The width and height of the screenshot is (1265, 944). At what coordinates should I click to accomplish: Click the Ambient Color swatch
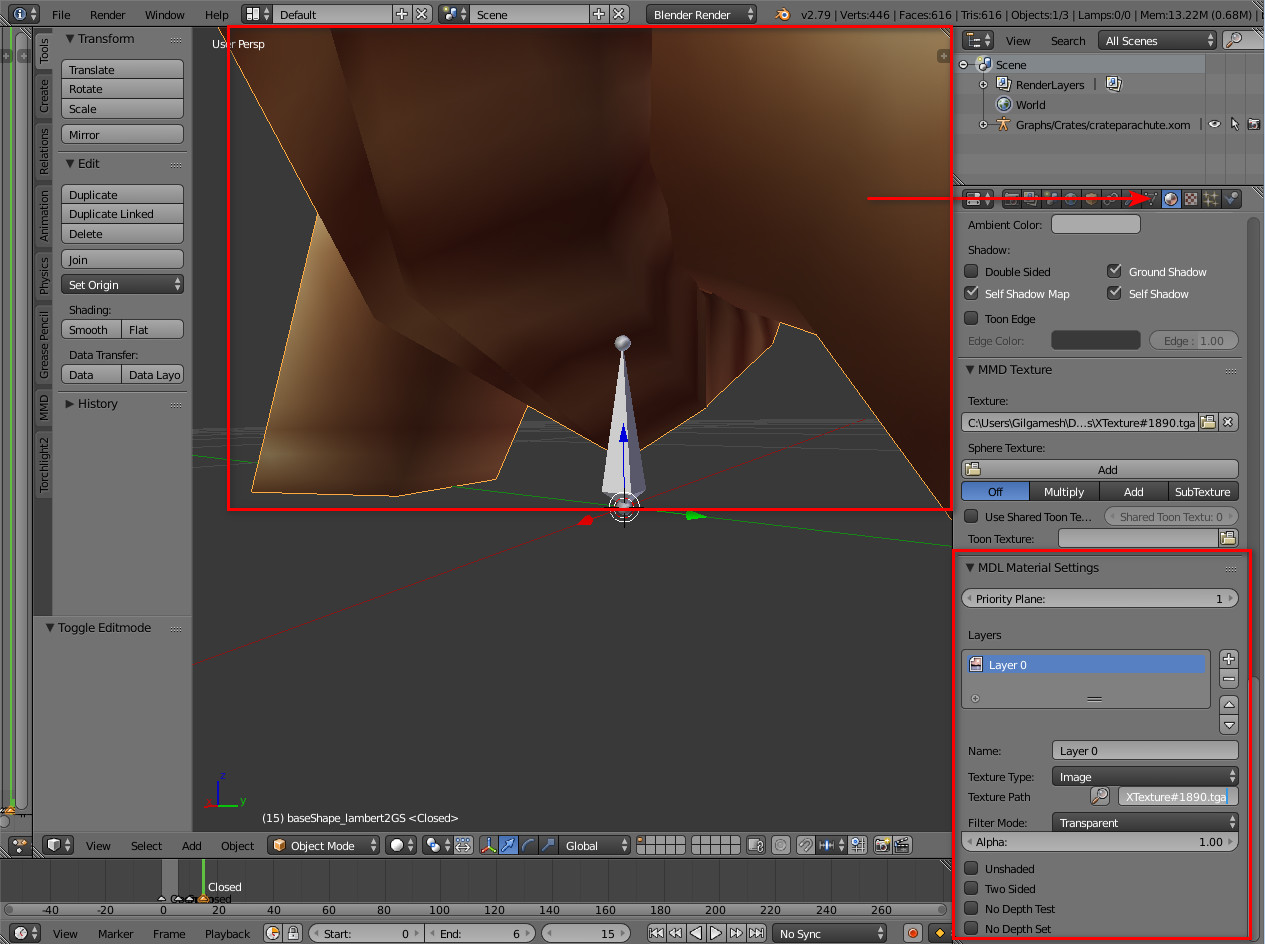(x=1096, y=224)
